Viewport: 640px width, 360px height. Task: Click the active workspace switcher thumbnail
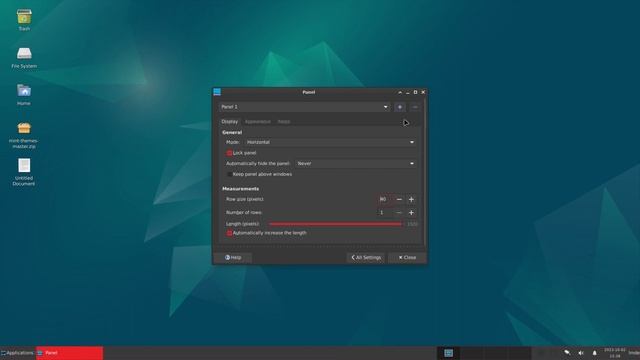coord(449,353)
